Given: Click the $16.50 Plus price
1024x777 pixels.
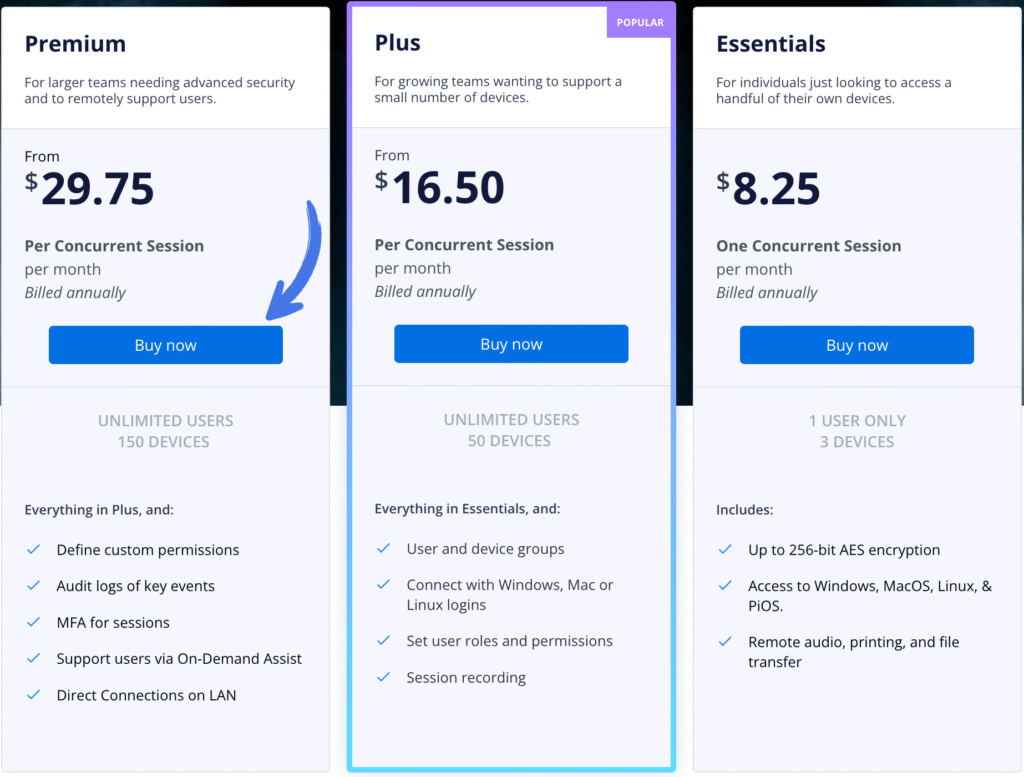Looking at the screenshot, I should click(439, 188).
